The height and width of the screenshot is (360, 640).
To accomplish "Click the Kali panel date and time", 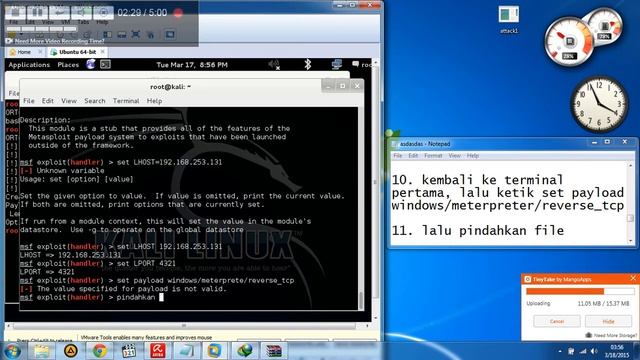I will 192,65.
